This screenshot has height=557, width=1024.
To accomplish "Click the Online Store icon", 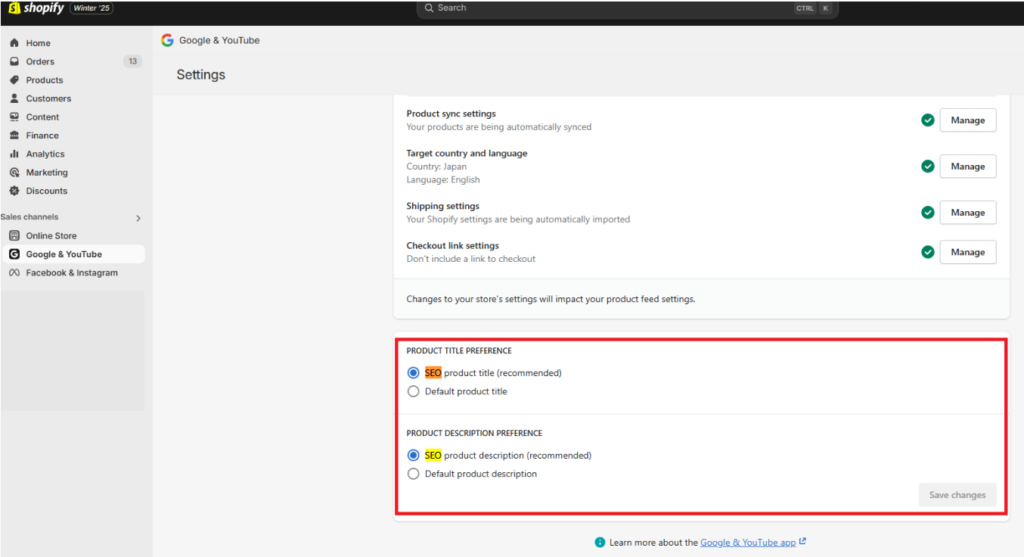I will coord(14,236).
